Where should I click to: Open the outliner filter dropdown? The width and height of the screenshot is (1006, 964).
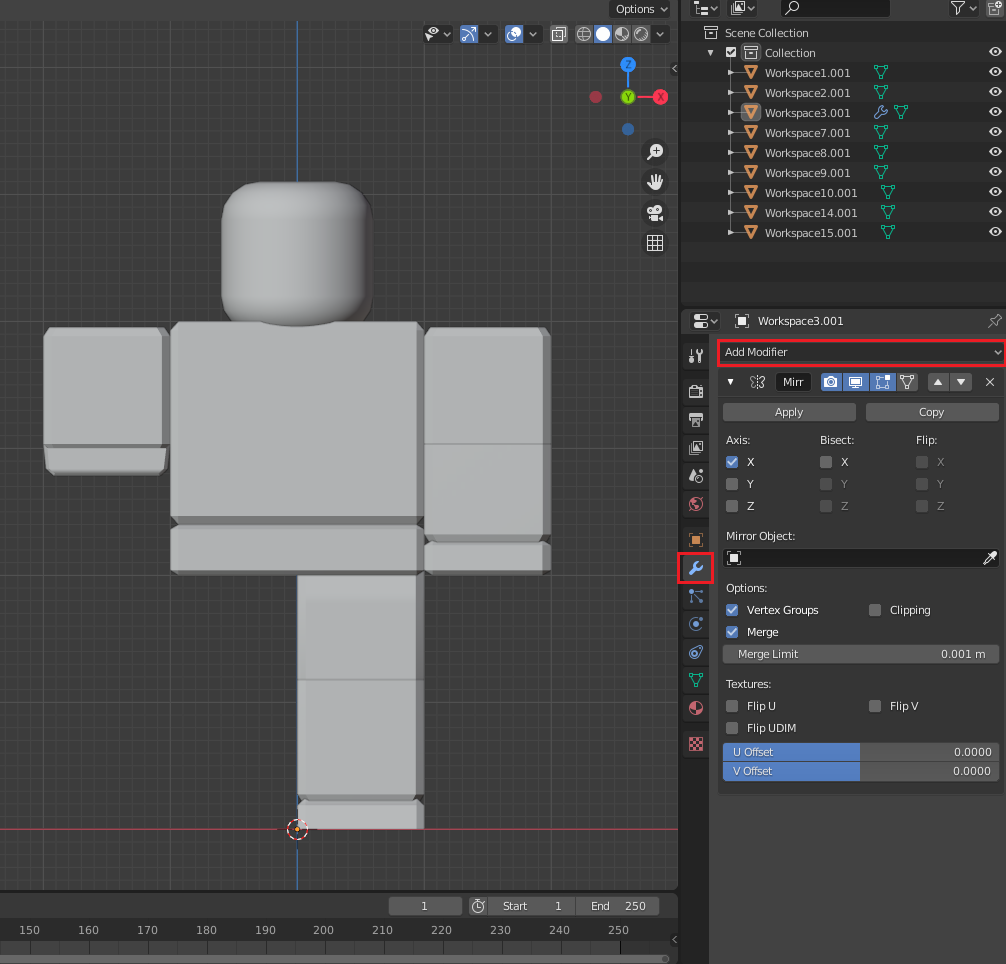tap(964, 8)
